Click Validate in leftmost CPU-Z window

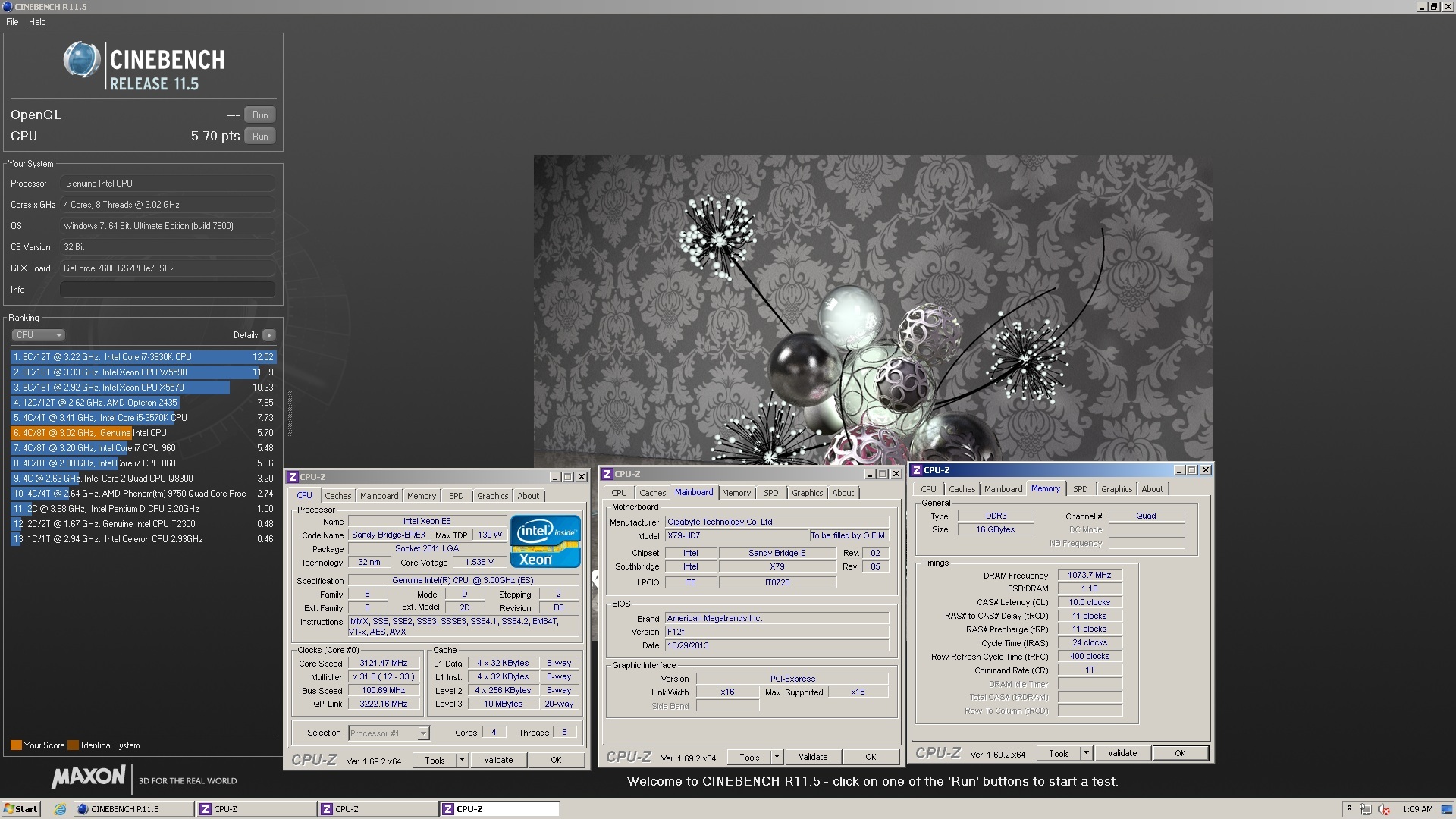point(498,760)
